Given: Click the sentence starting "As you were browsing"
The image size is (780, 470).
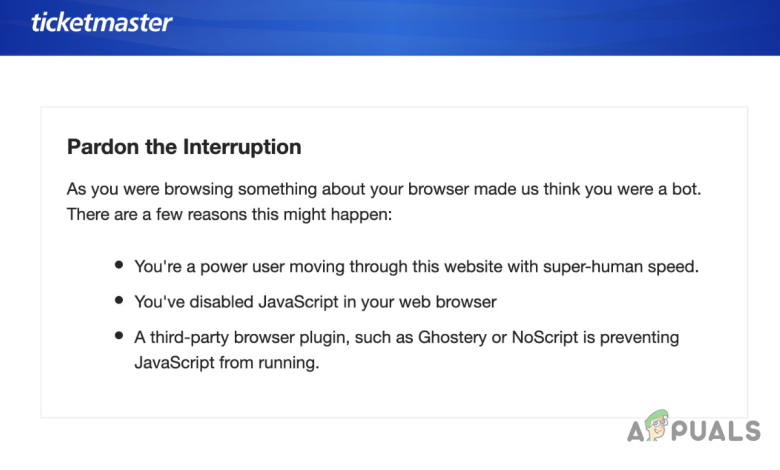Looking at the screenshot, I should [x=390, y=188].
